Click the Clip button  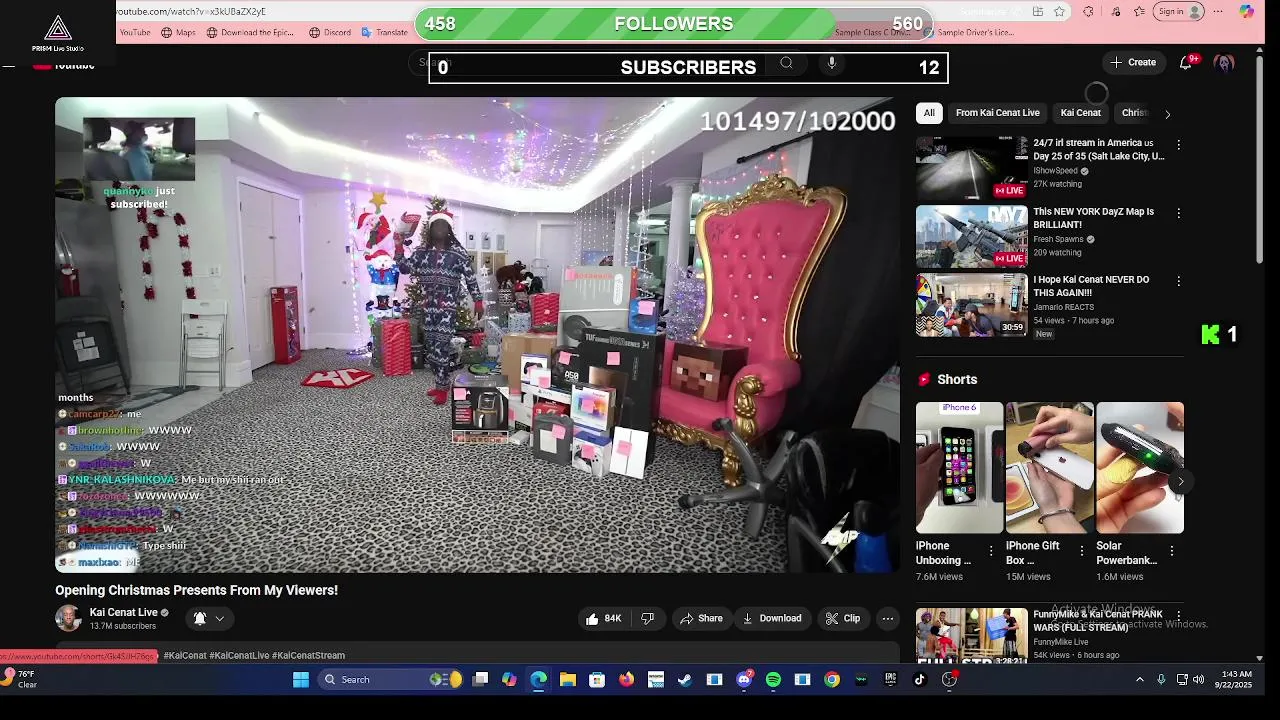pyautogui.click(x=842, y=618)
